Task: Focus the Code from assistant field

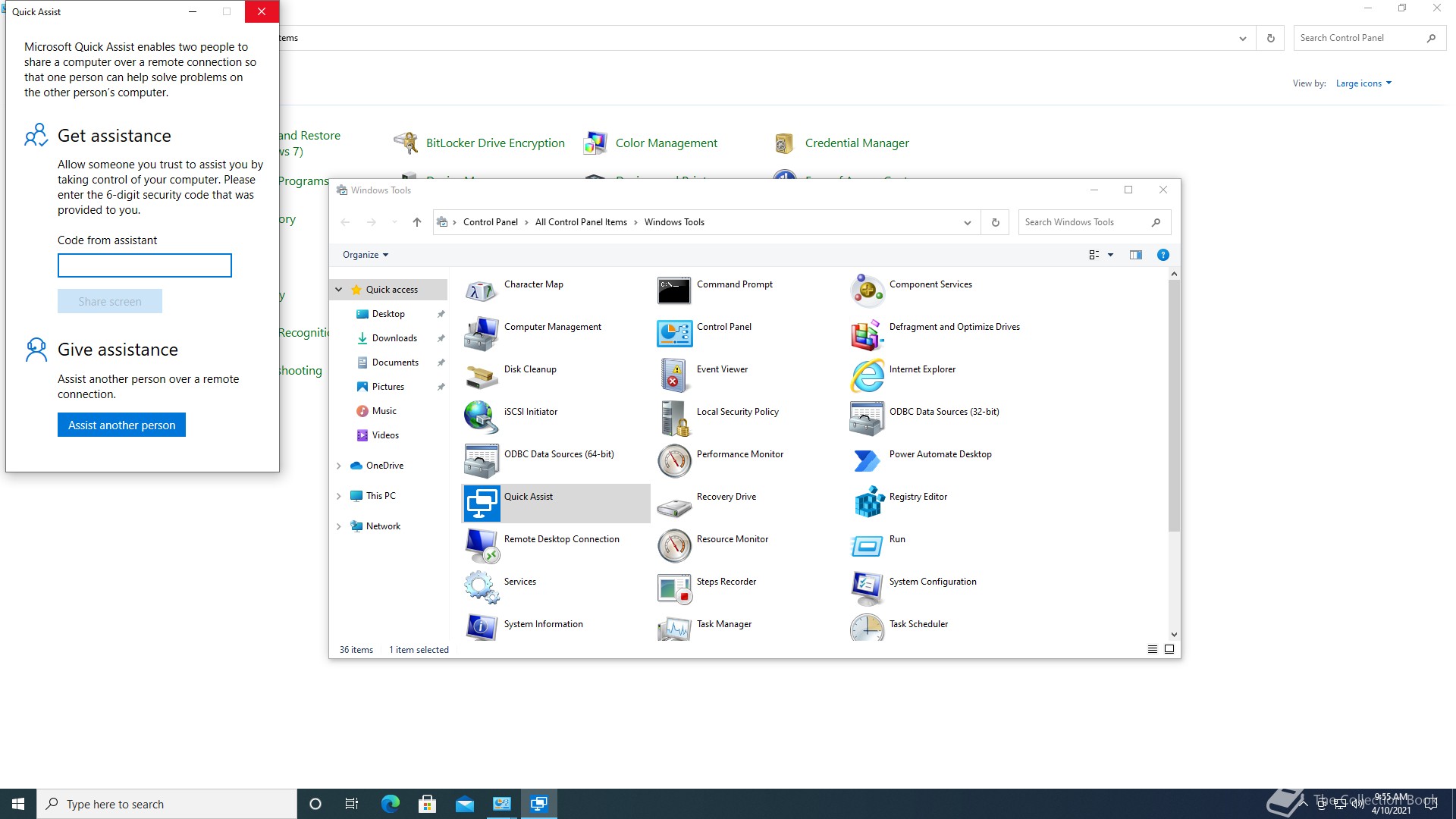Action: point(145,265)
